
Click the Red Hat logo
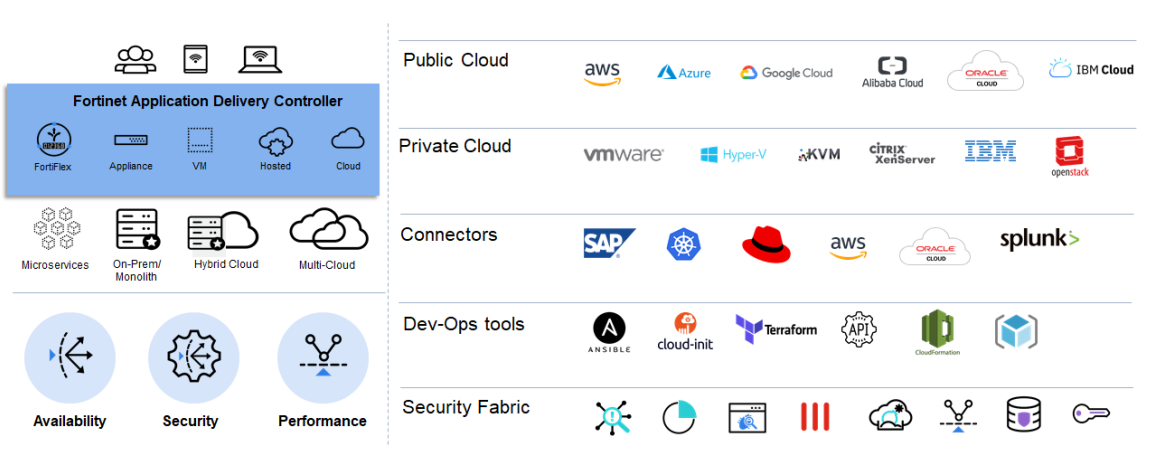766,244
